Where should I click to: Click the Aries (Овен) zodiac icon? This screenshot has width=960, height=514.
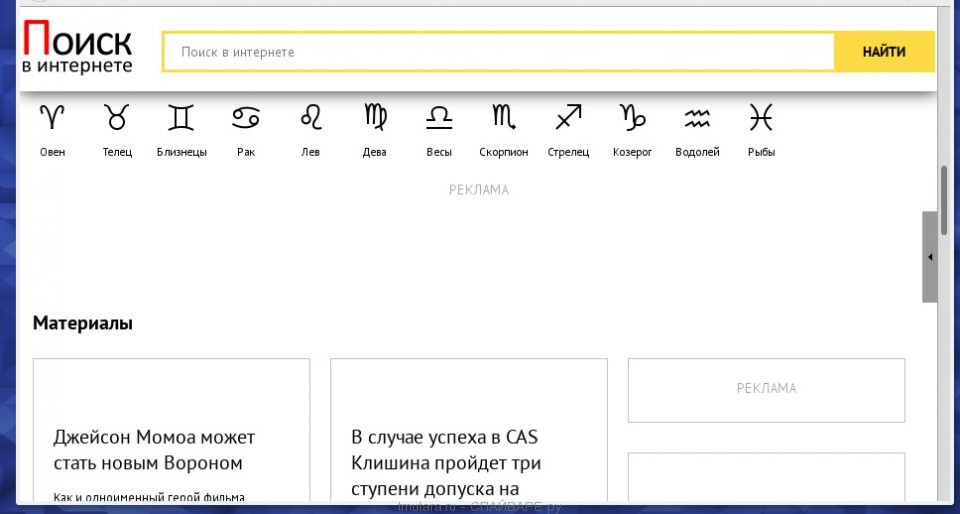tap(52, 118)
